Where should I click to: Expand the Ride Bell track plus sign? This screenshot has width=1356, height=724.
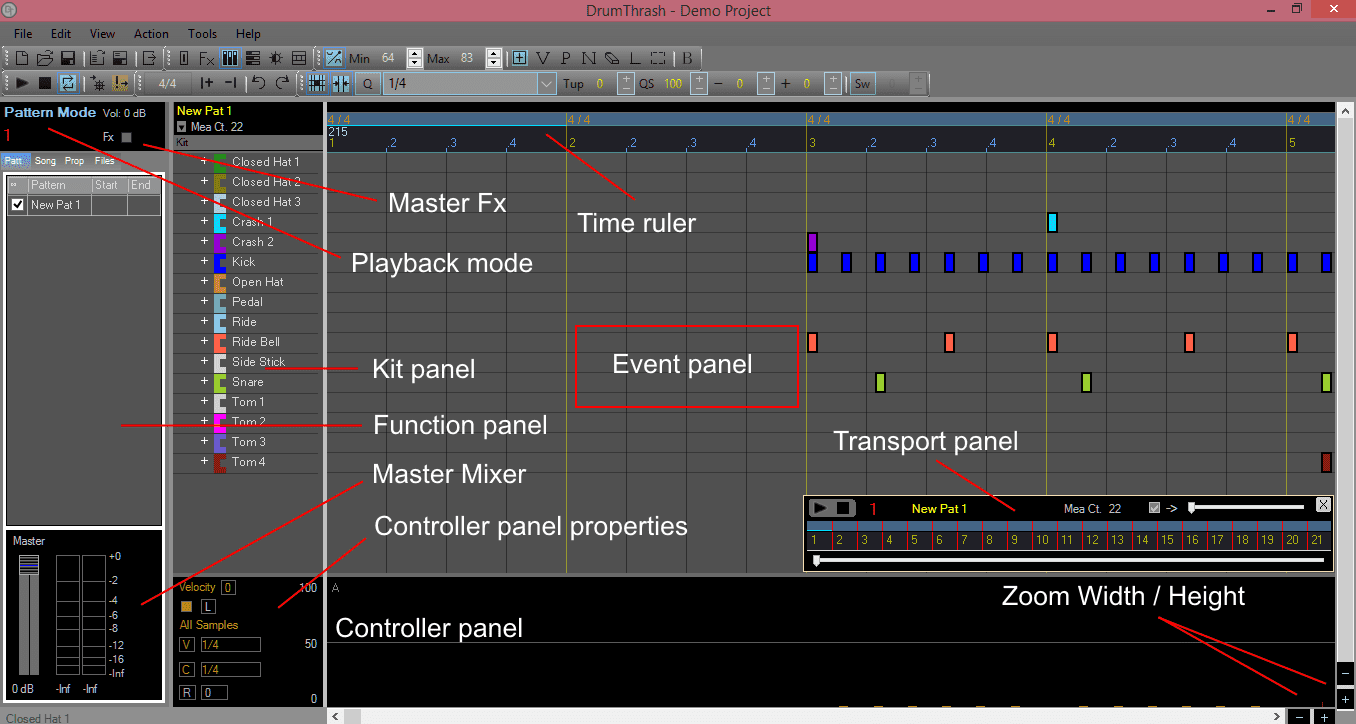pyautogui.click(x=204, y=341)
